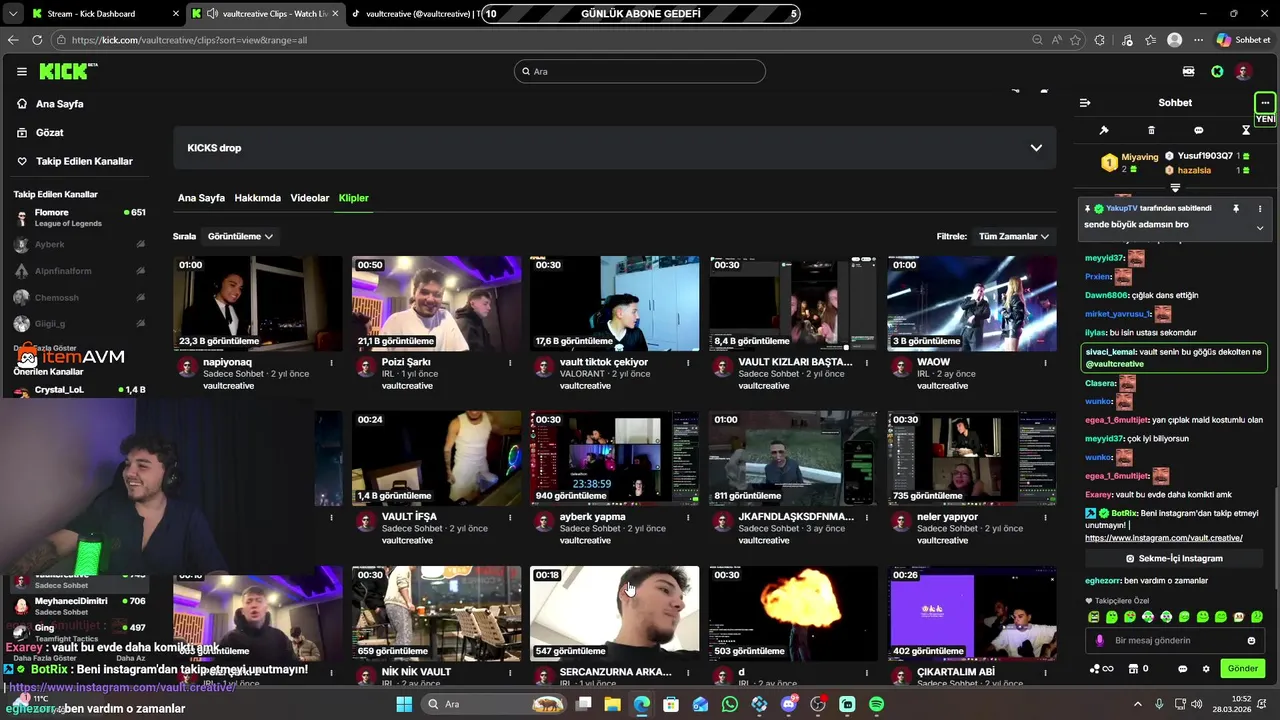Open options for Poizi Şarkı clip
This screenshot has width=1280, height=720.
pyautogui.click(x=510, y=362)
